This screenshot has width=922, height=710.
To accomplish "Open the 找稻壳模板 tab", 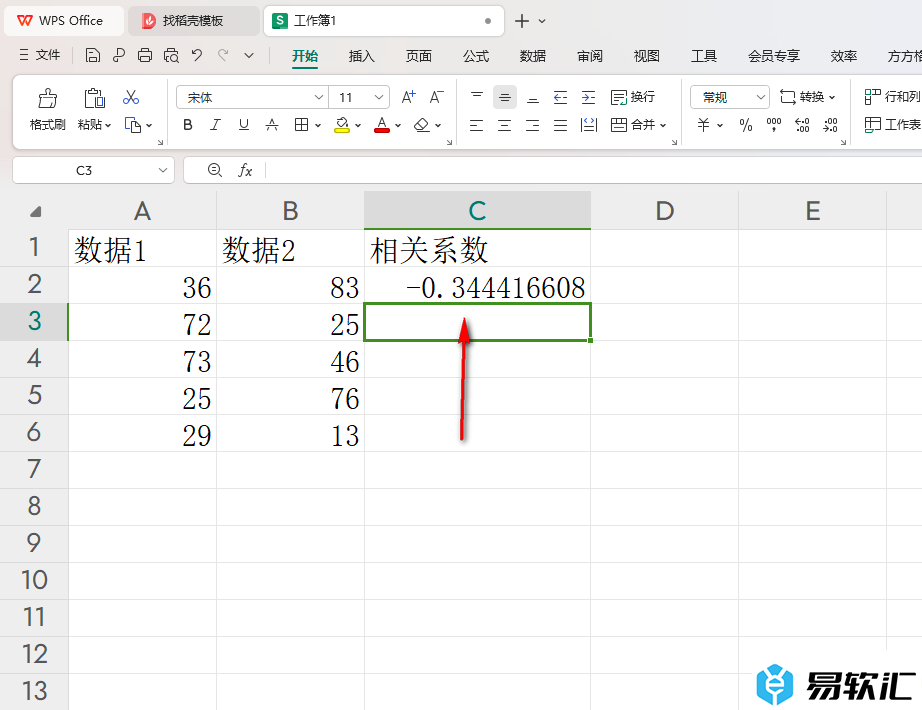I will point(193,21).
